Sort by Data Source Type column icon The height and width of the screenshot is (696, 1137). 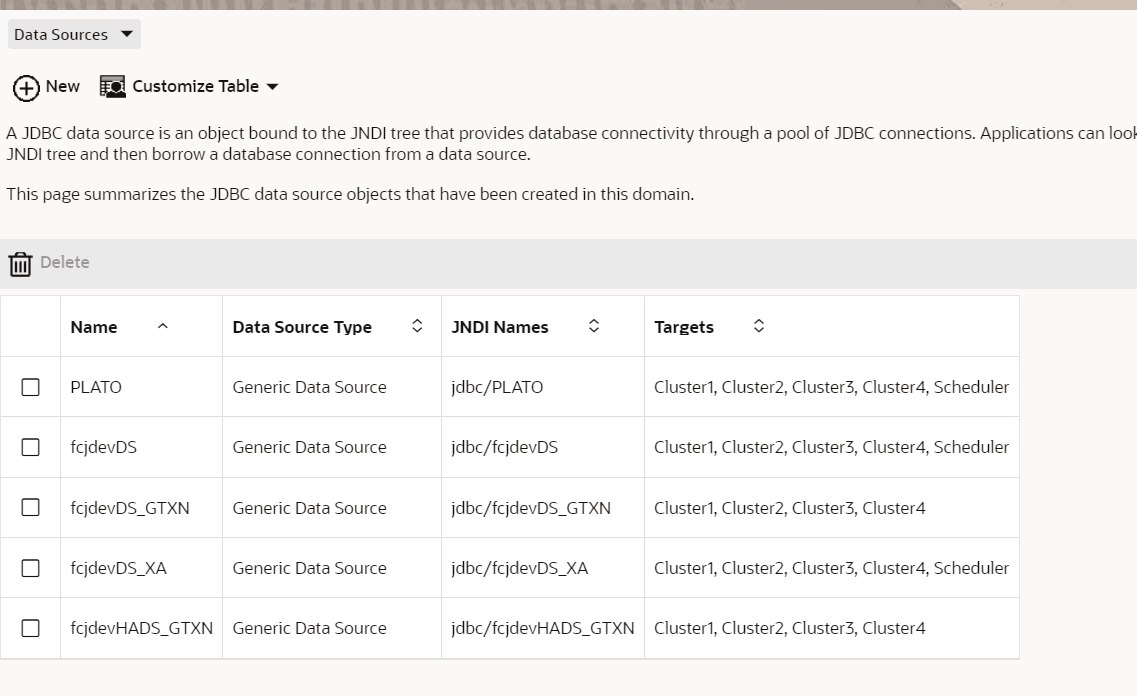click(x=417, y=326)
